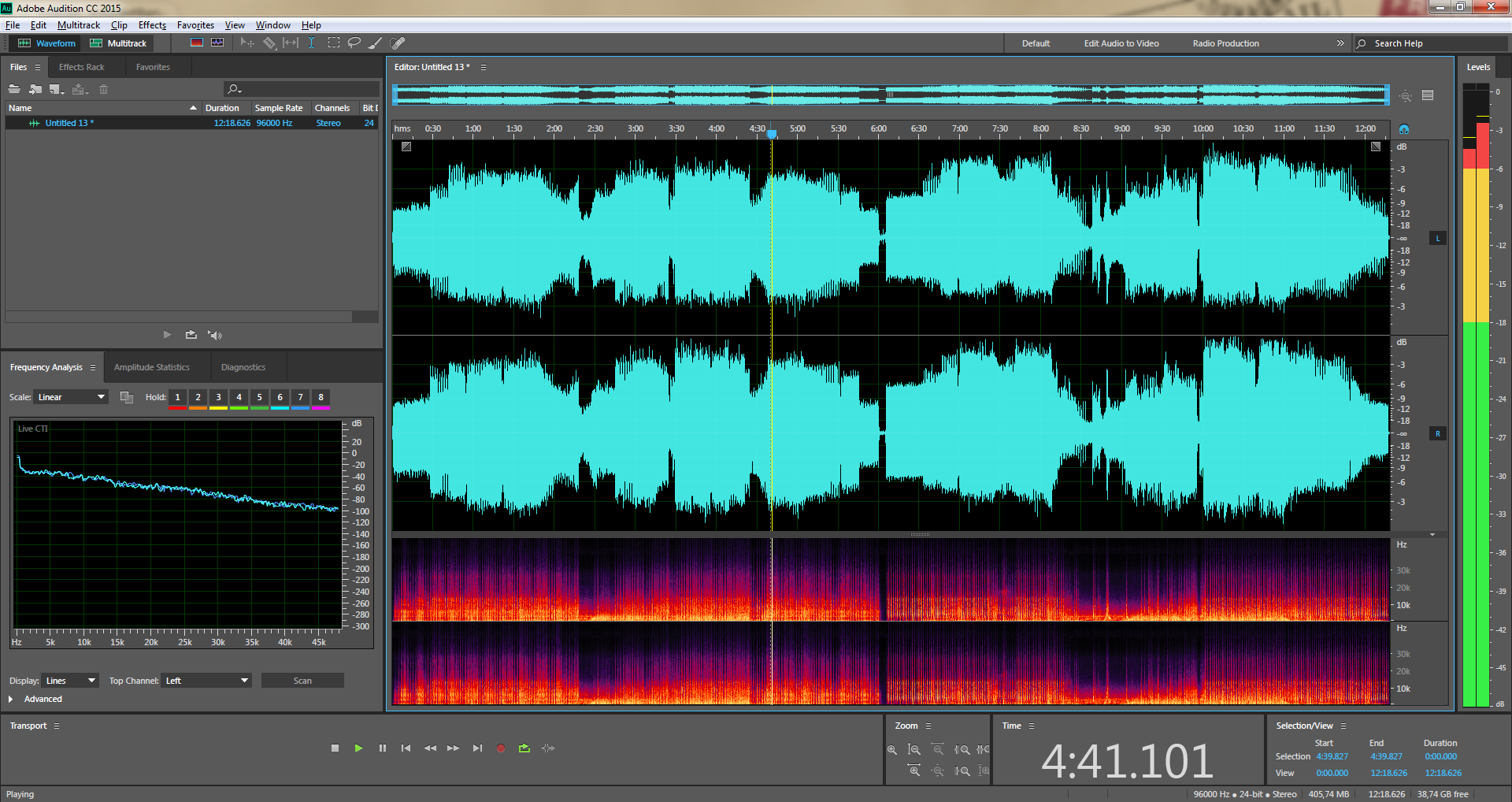Viewport: 1512px width, 802px height.
Task: Toggle the left channel L button
Action: 1437,238
